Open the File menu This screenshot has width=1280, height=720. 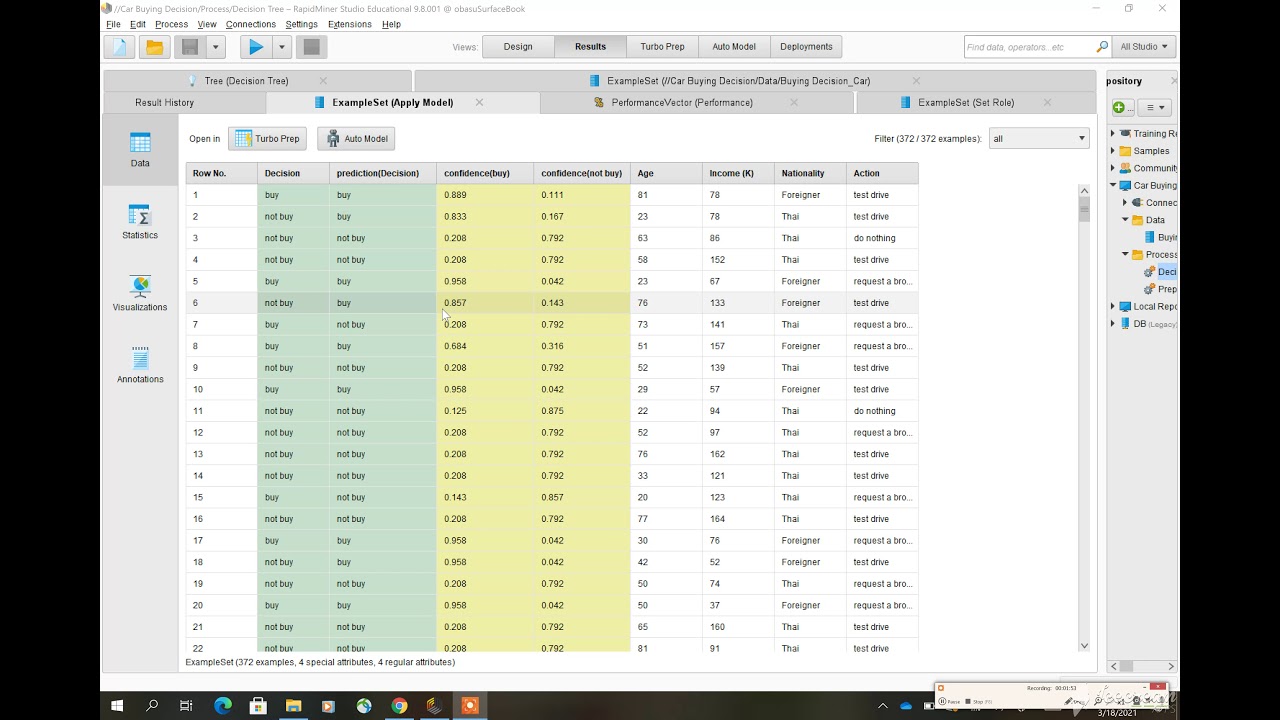coord(113,24)
